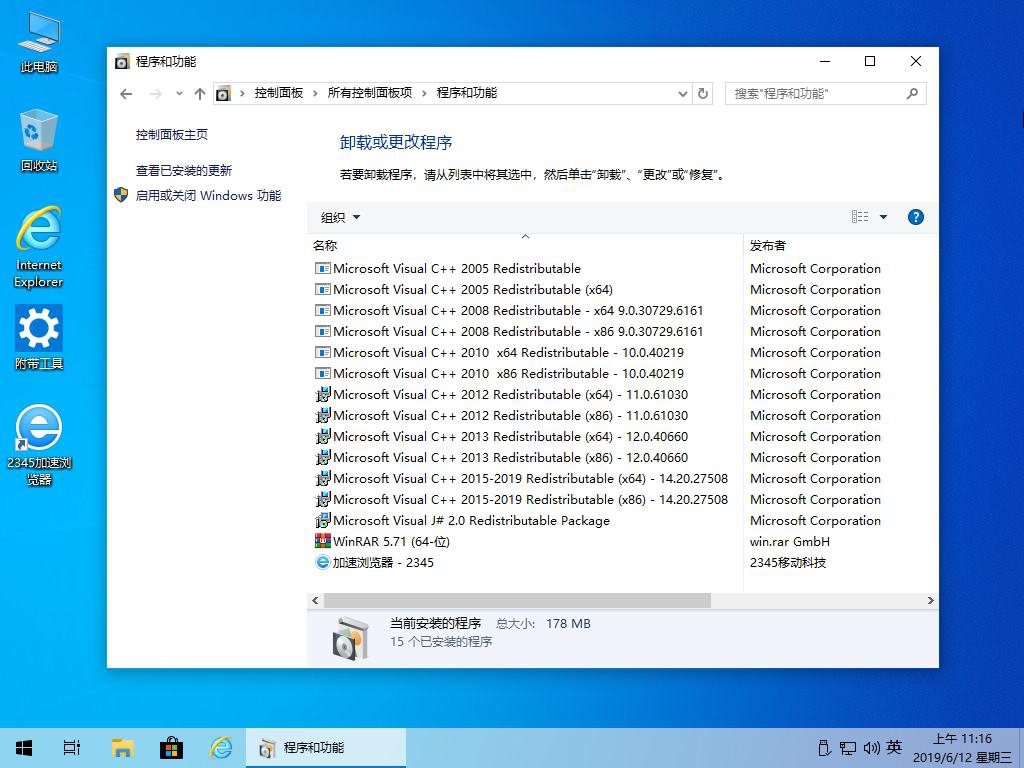This screenshot has width=1024, height=768.
Task: Select Visual C++ 2008 Redistributable x64 9.0.30729.6161
Action: (x=518, y=310)
